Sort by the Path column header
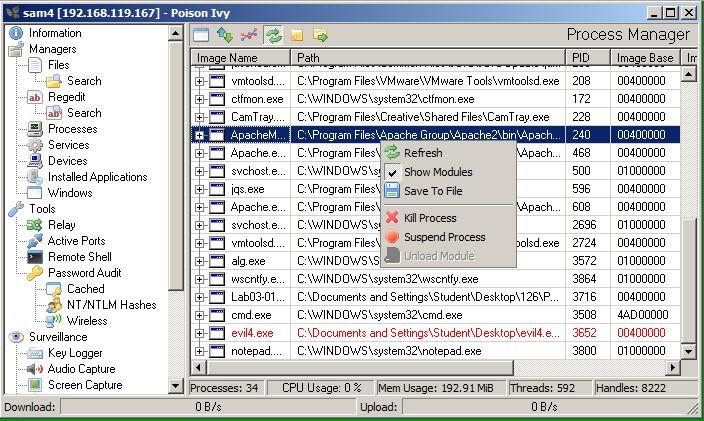The image size is (704, 421). tap(428, 58)
